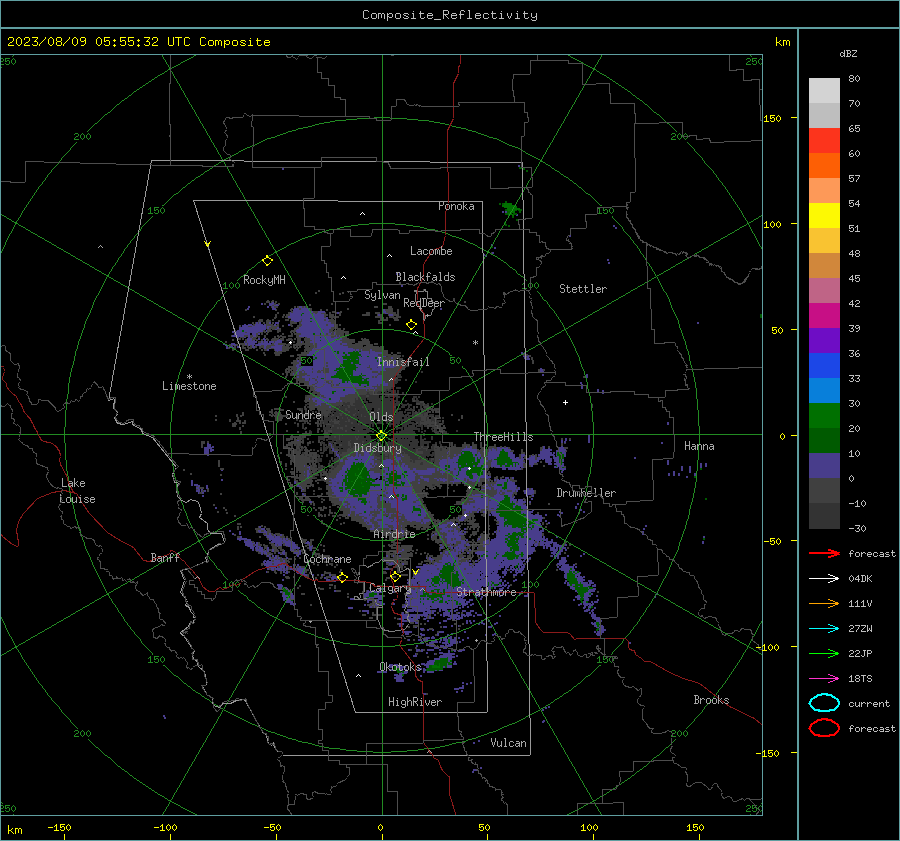Click the RedDeer city label
Viewport: 900px width, 841px height.
(424, 303)
